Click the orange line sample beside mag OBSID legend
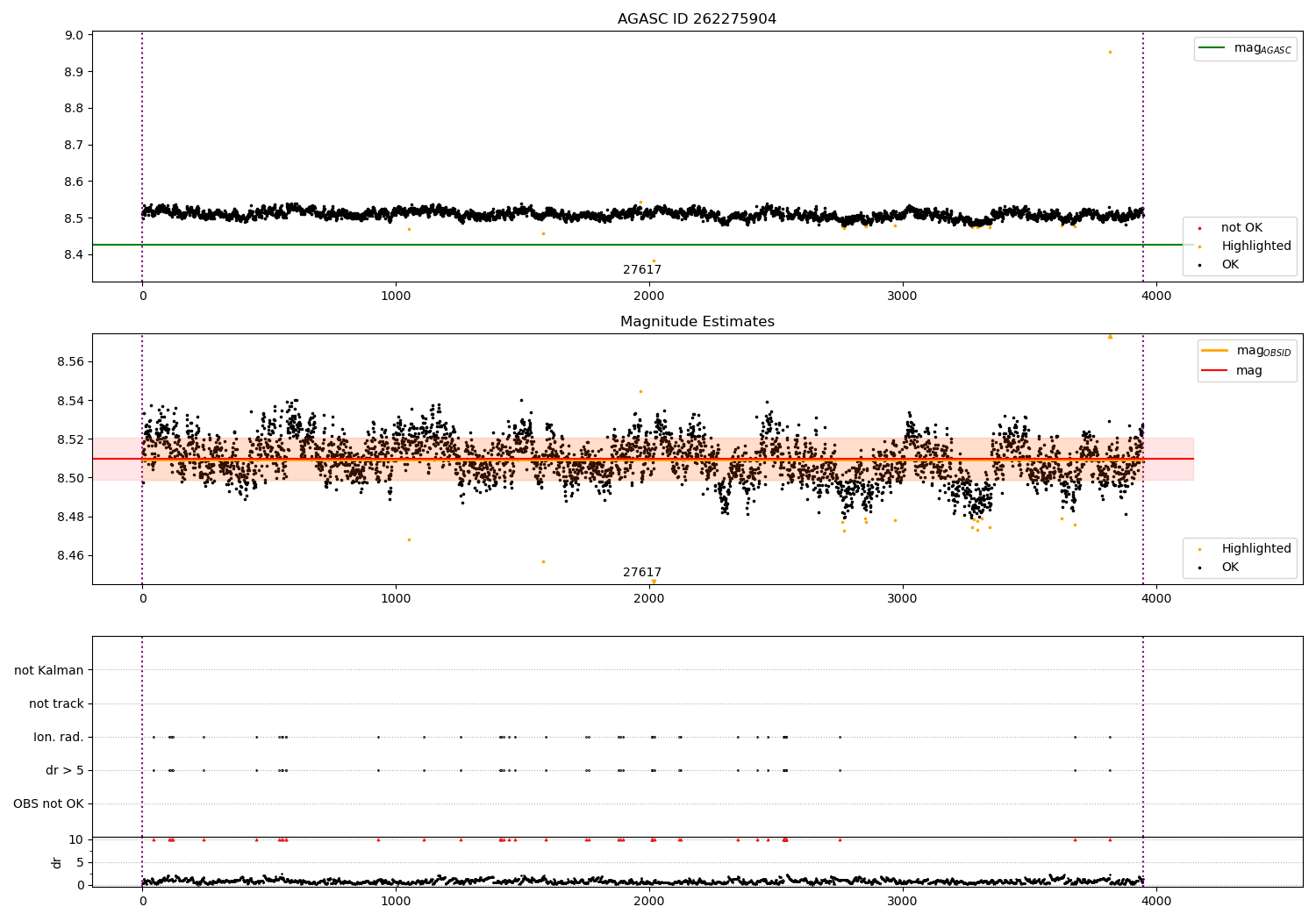The image size is (1316, 921). click(x=1215, y=350)
